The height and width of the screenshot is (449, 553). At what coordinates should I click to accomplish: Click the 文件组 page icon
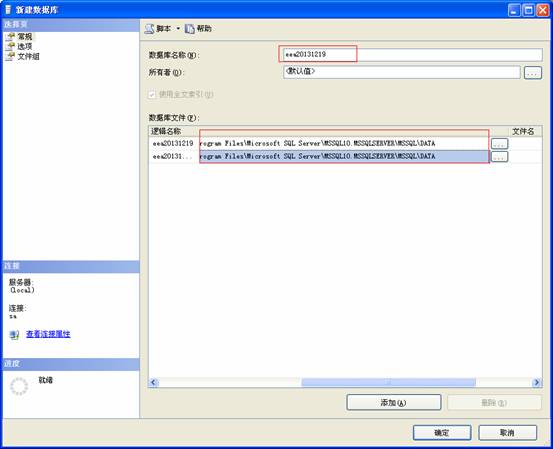click(x=10, y=56)
